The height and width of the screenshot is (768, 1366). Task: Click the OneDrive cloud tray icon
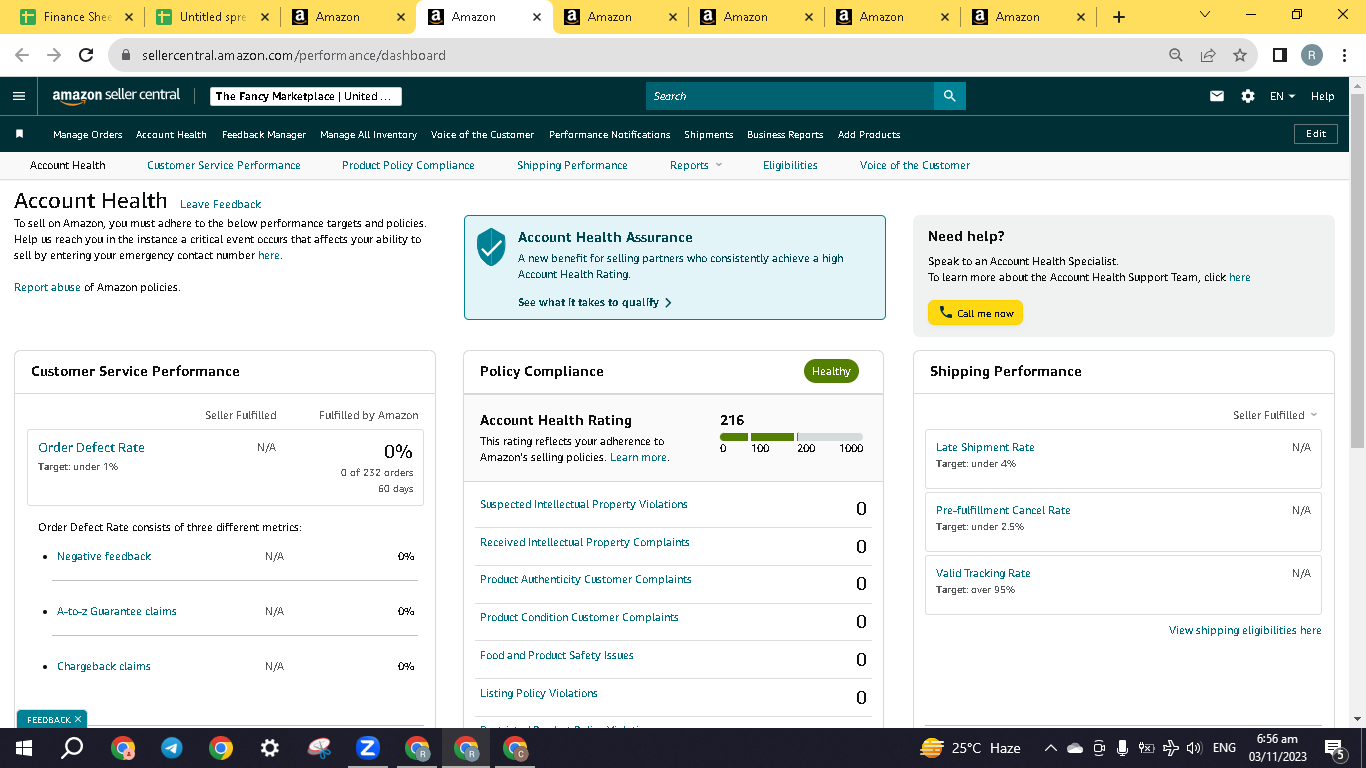tap(1075, 748)
